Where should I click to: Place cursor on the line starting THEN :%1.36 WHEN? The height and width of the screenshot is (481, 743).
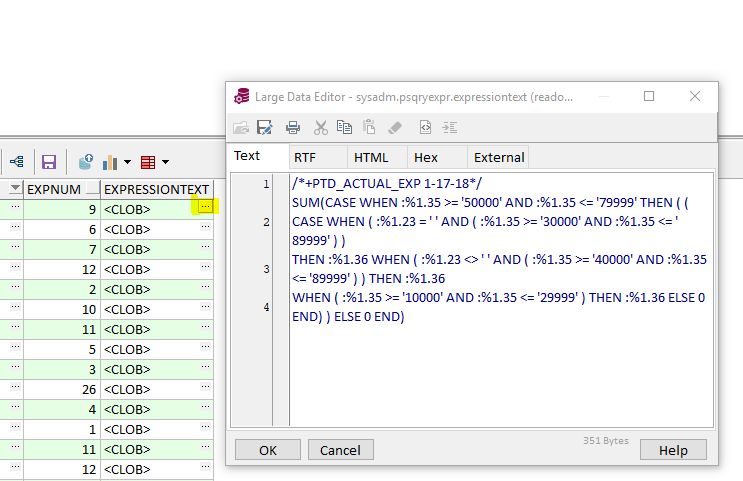[499, 259]
